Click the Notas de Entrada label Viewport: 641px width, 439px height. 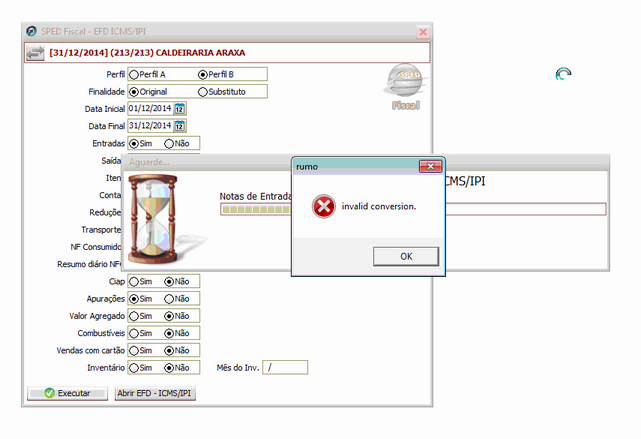tap(256, 197)
